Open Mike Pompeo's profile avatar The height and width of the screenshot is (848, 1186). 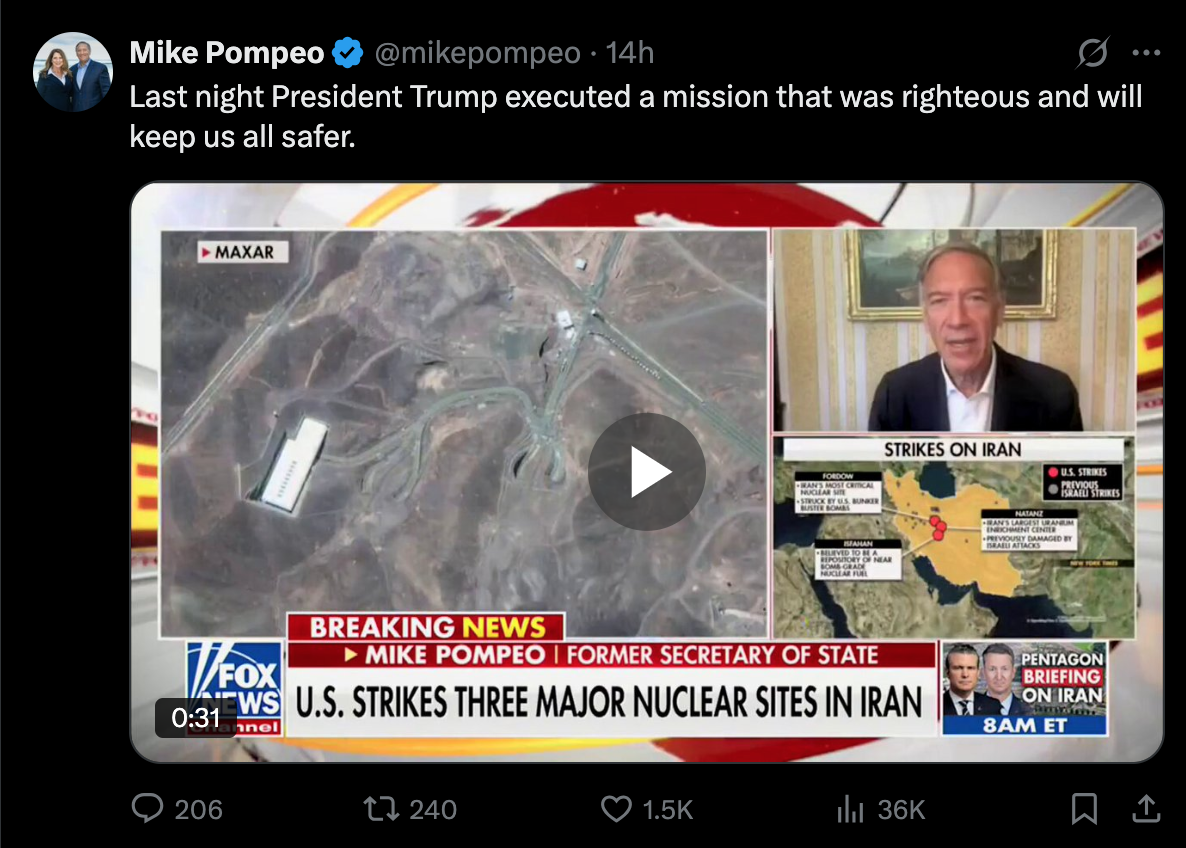click(x=73, y=72)
